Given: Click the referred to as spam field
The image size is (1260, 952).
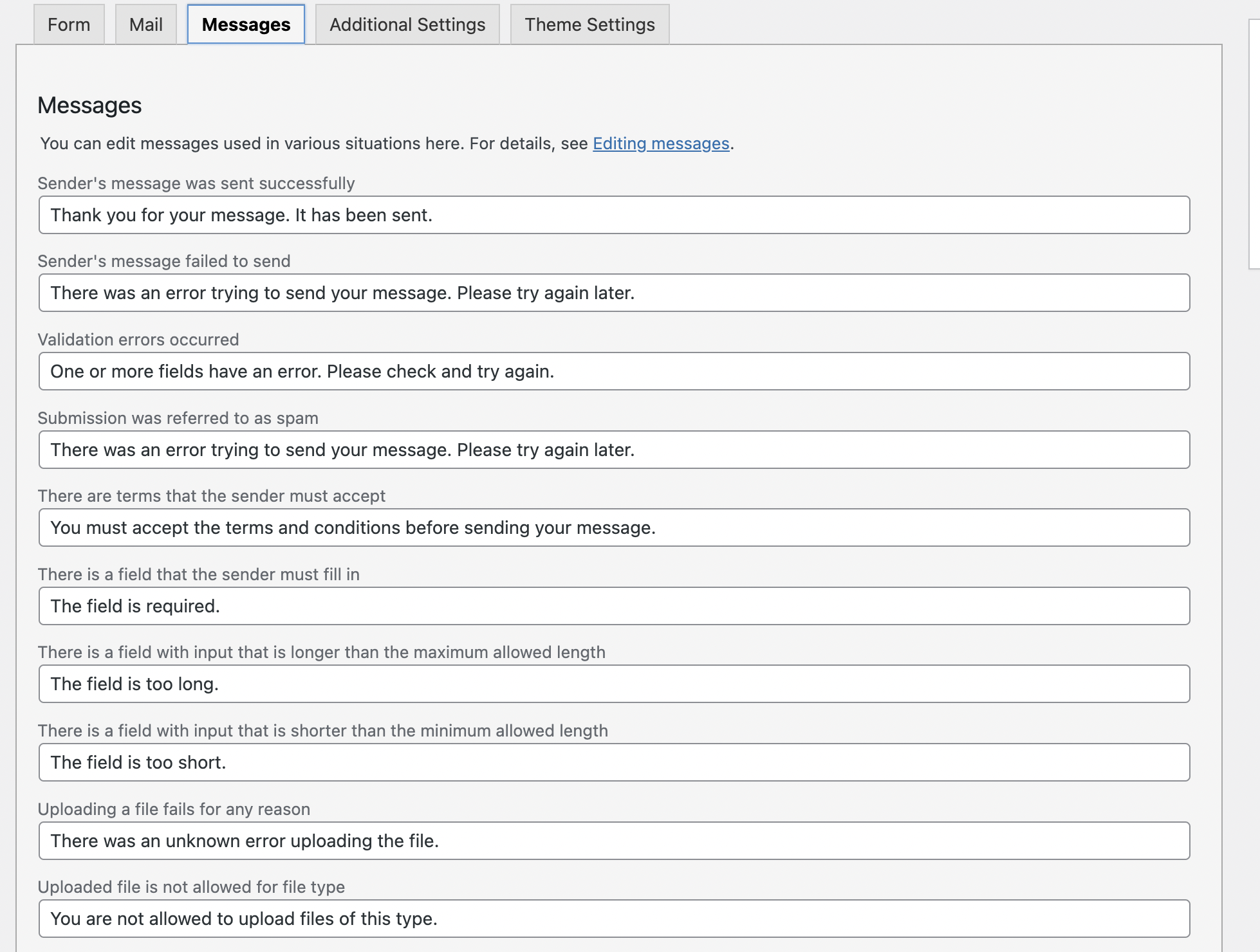Looking at the screenshot, I should coord(614,450).
